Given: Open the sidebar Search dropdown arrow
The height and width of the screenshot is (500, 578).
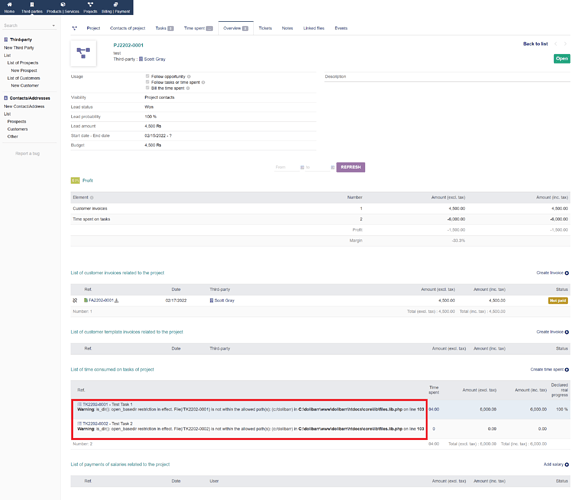Looking at the screenshot, I should [54, 25].
